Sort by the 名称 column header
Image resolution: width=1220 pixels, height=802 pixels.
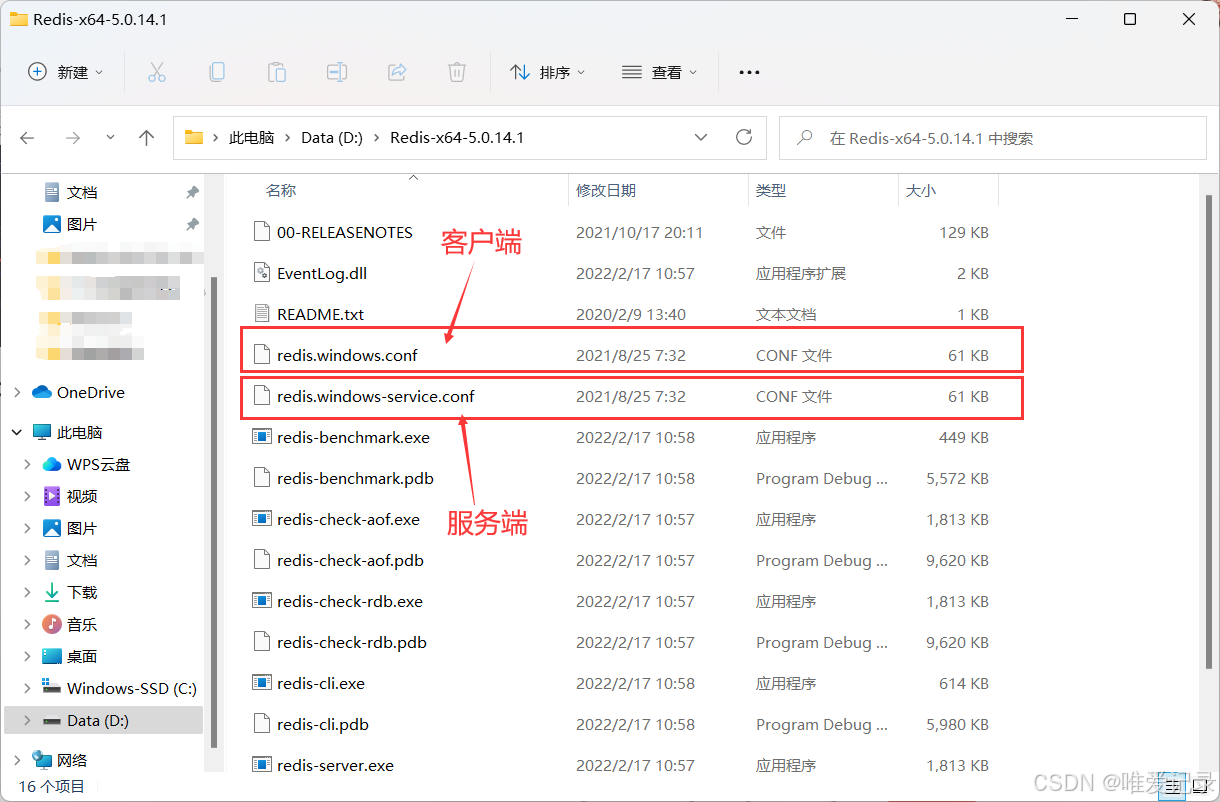281,190
